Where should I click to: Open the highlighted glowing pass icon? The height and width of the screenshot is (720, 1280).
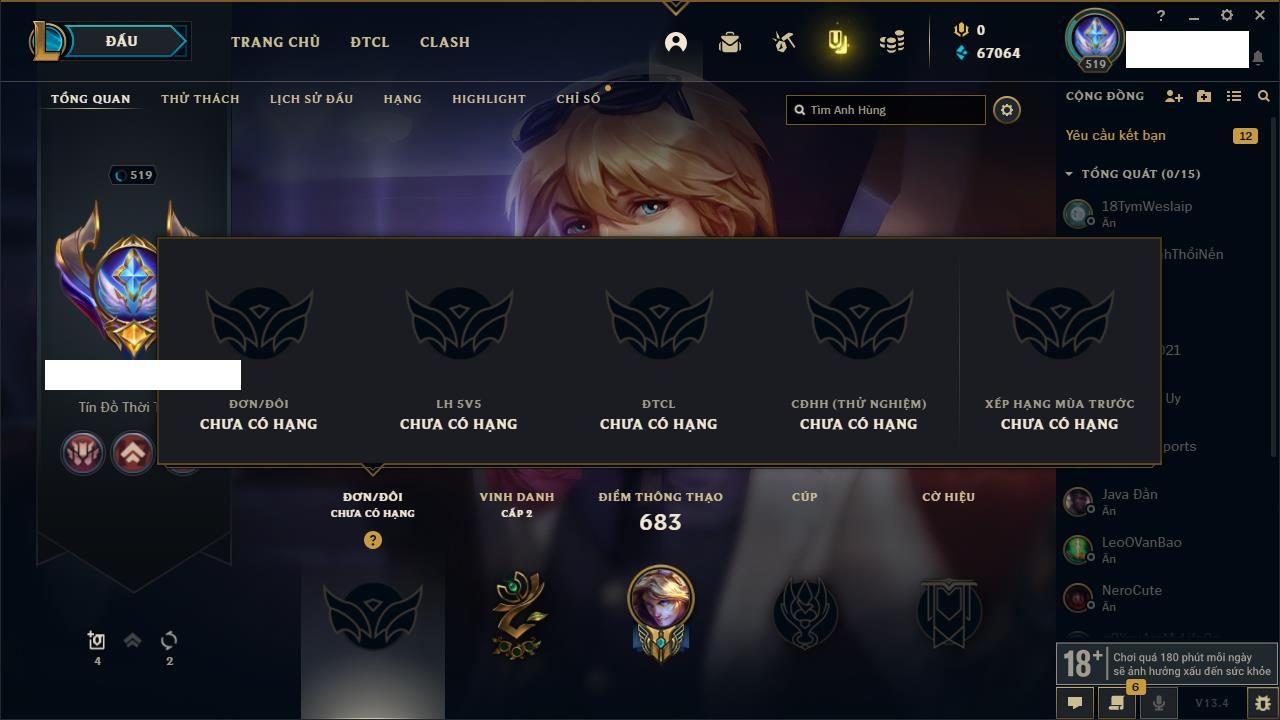(838, 42)
